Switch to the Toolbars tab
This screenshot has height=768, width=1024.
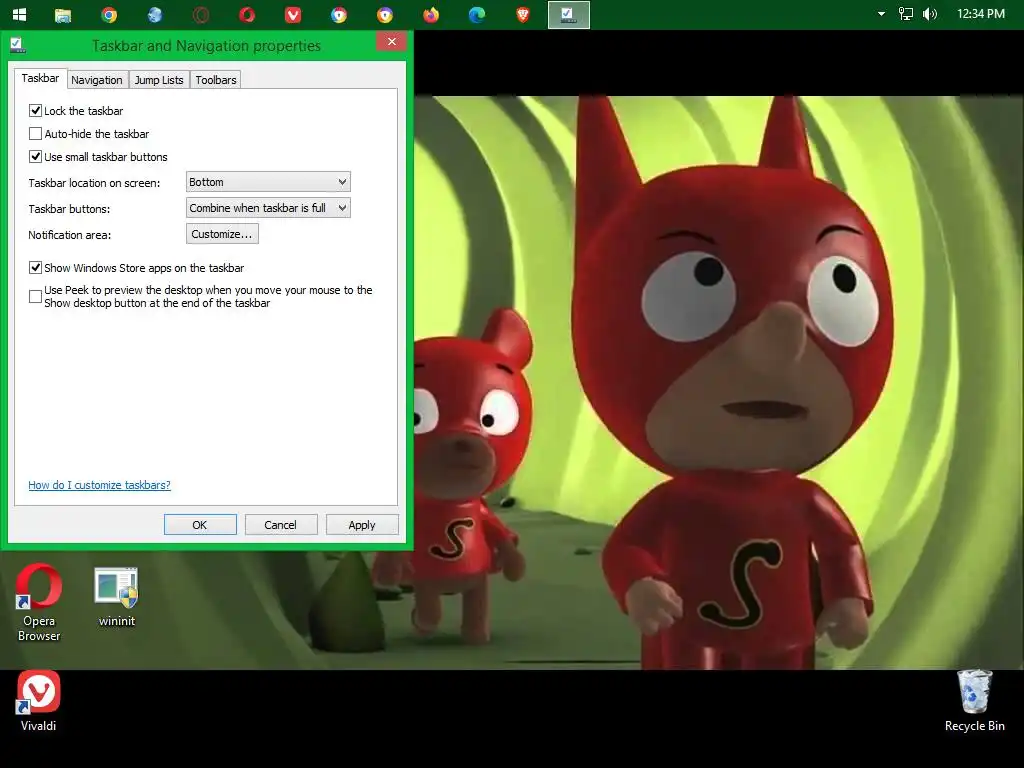tap(216, 80)
